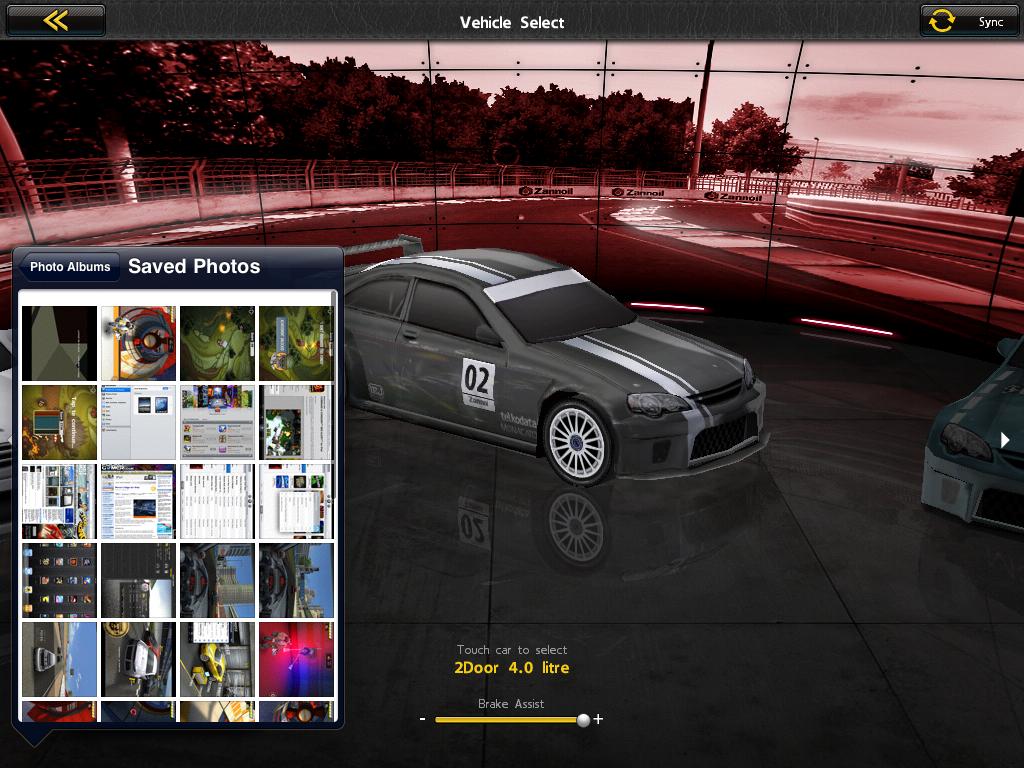The height and width of the screenshot is (768, 1024).
Task: Show next car with right arrow
Action: (x=1005, y=440)
